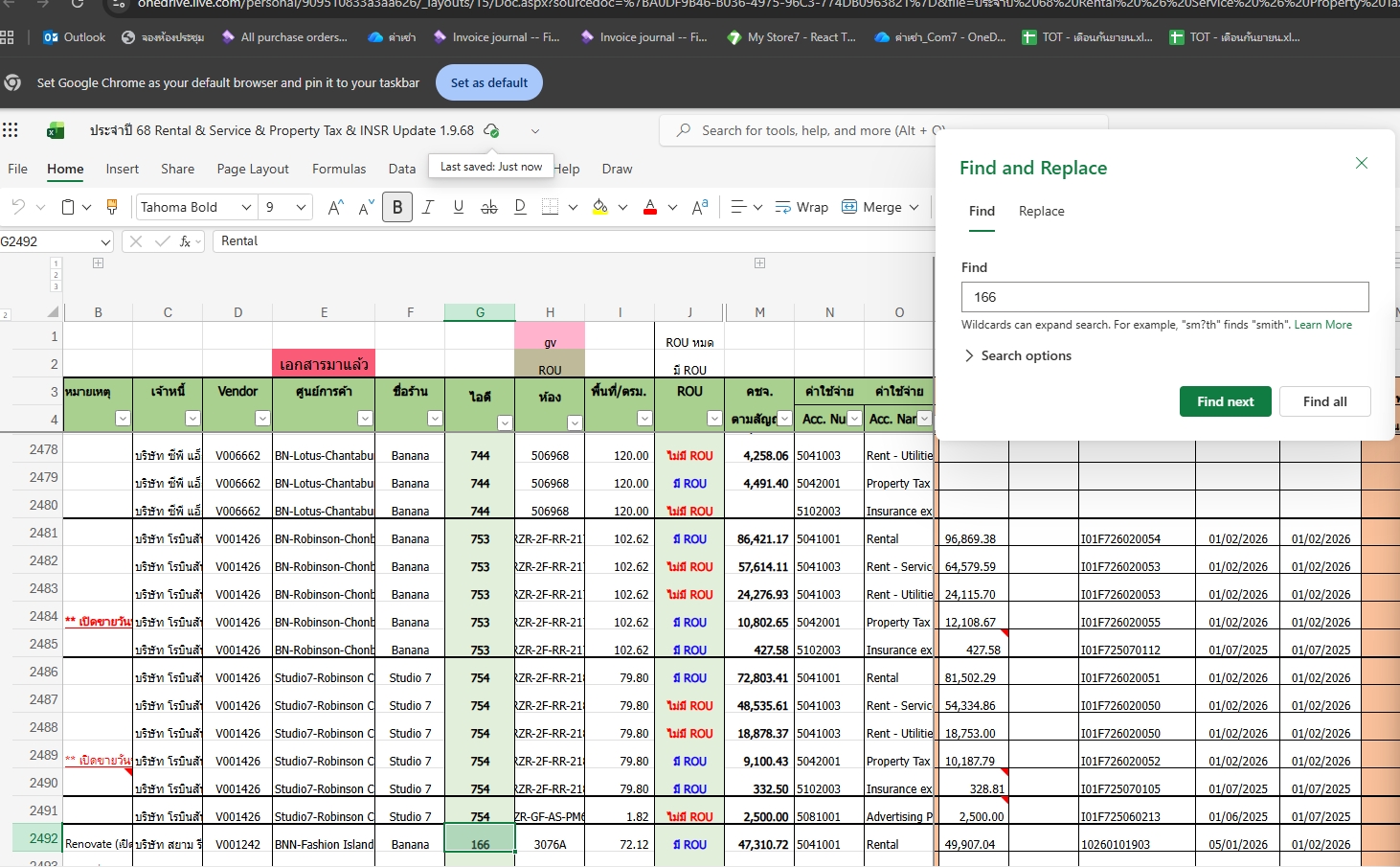The image size is (1400, 867).
Task: Decrease font size with shrink icon
Action: pyautogui.click(x=366, y=207)
